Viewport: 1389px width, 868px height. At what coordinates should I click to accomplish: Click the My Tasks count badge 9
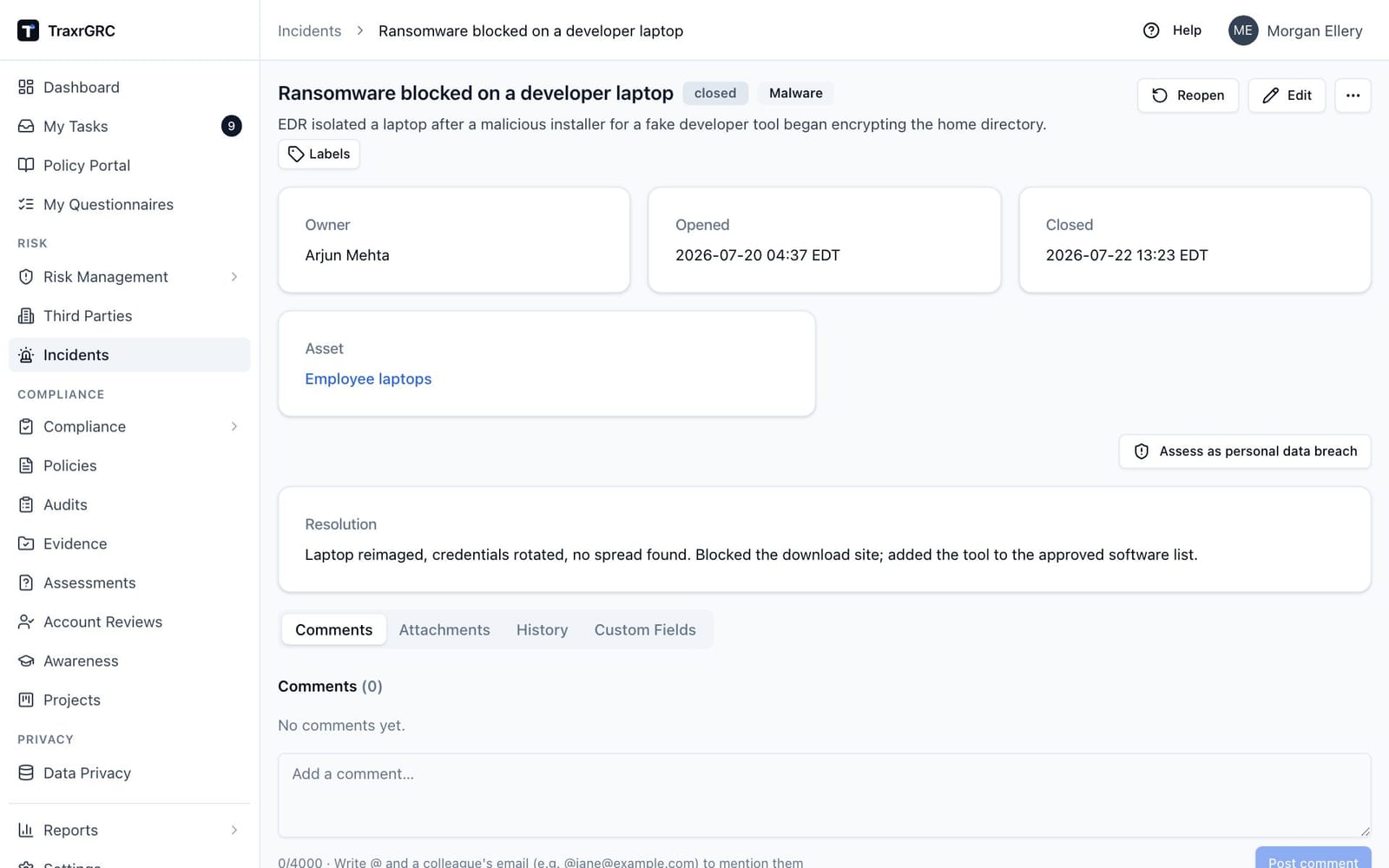[x=231, y=126]
